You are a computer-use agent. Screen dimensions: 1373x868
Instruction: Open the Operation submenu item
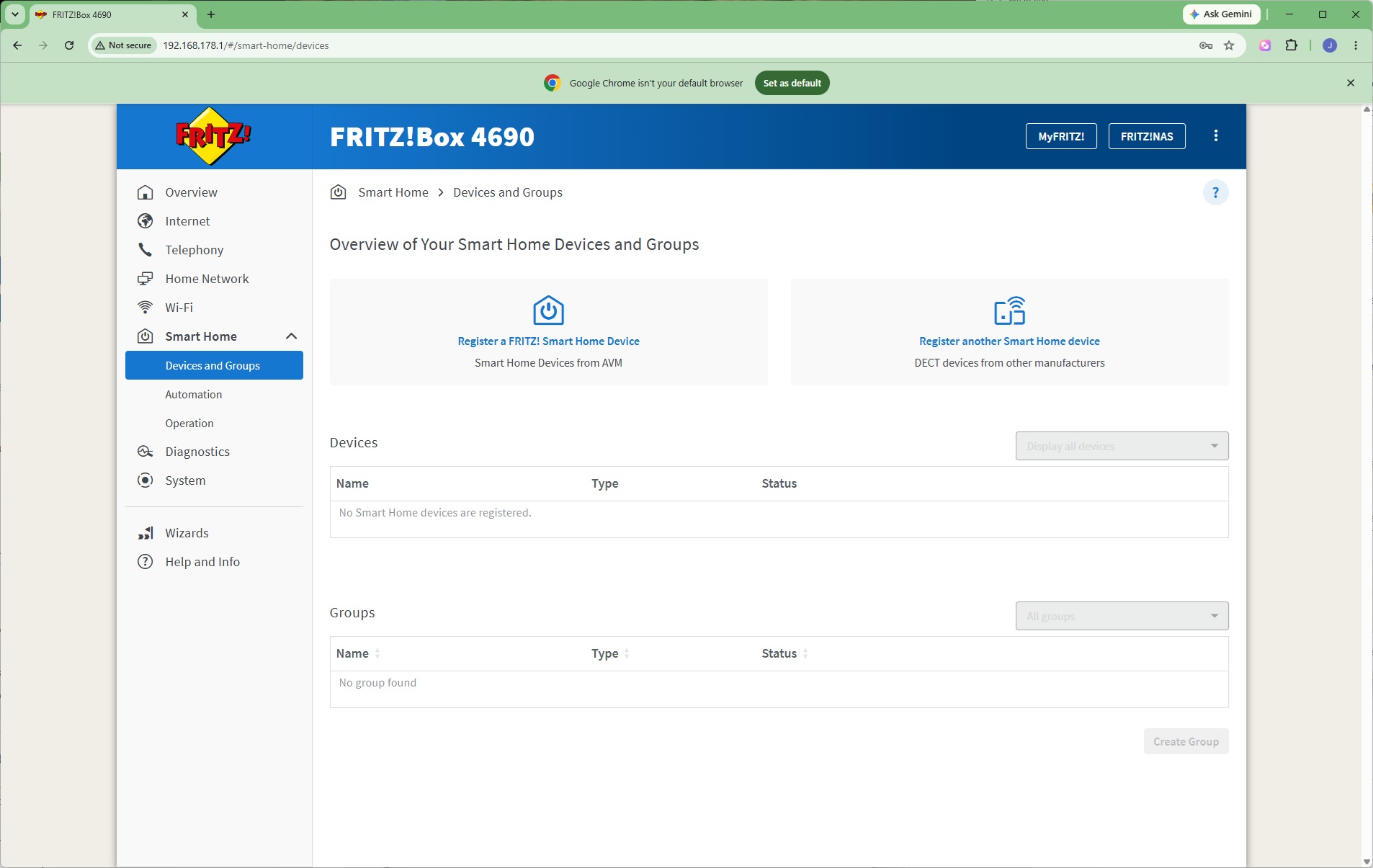coord(189,423)
